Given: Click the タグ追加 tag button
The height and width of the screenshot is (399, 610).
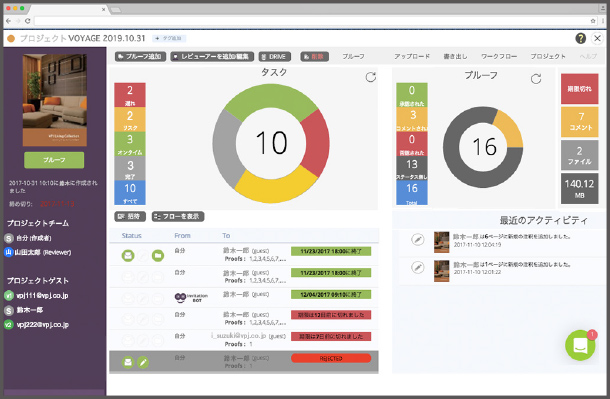Looking at the screenshot, I should pos(169,38).
